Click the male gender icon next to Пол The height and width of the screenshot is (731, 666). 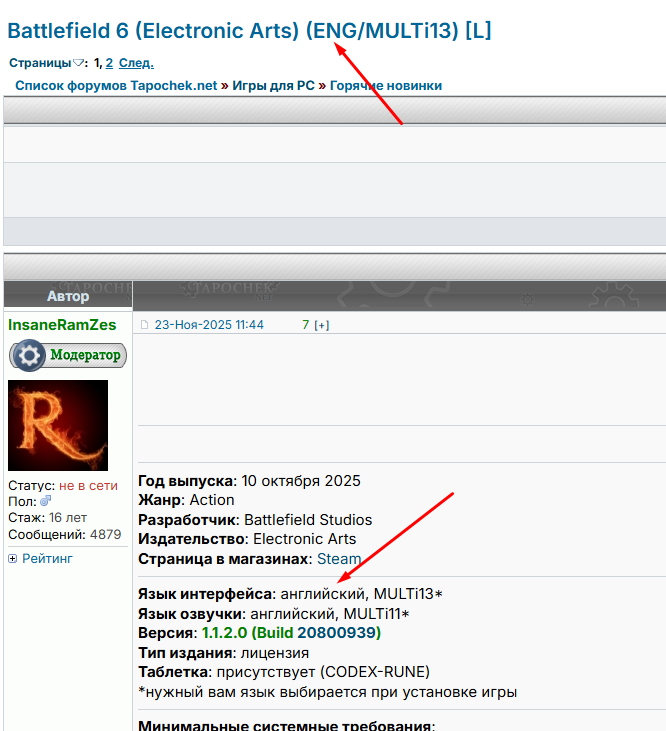46,501
